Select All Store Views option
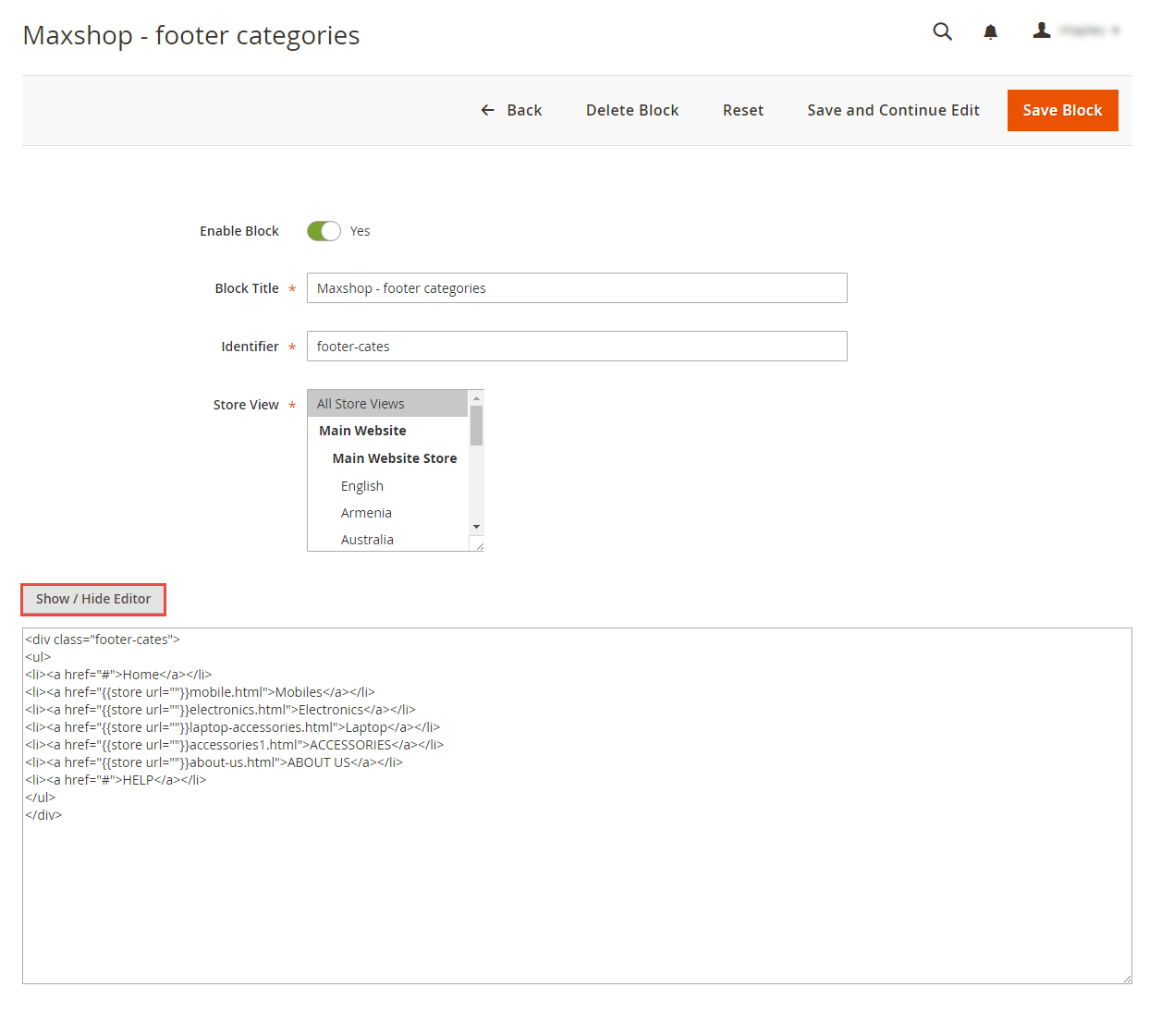This screenshot has width=1149, height=1036. click(x=387, y=404)
